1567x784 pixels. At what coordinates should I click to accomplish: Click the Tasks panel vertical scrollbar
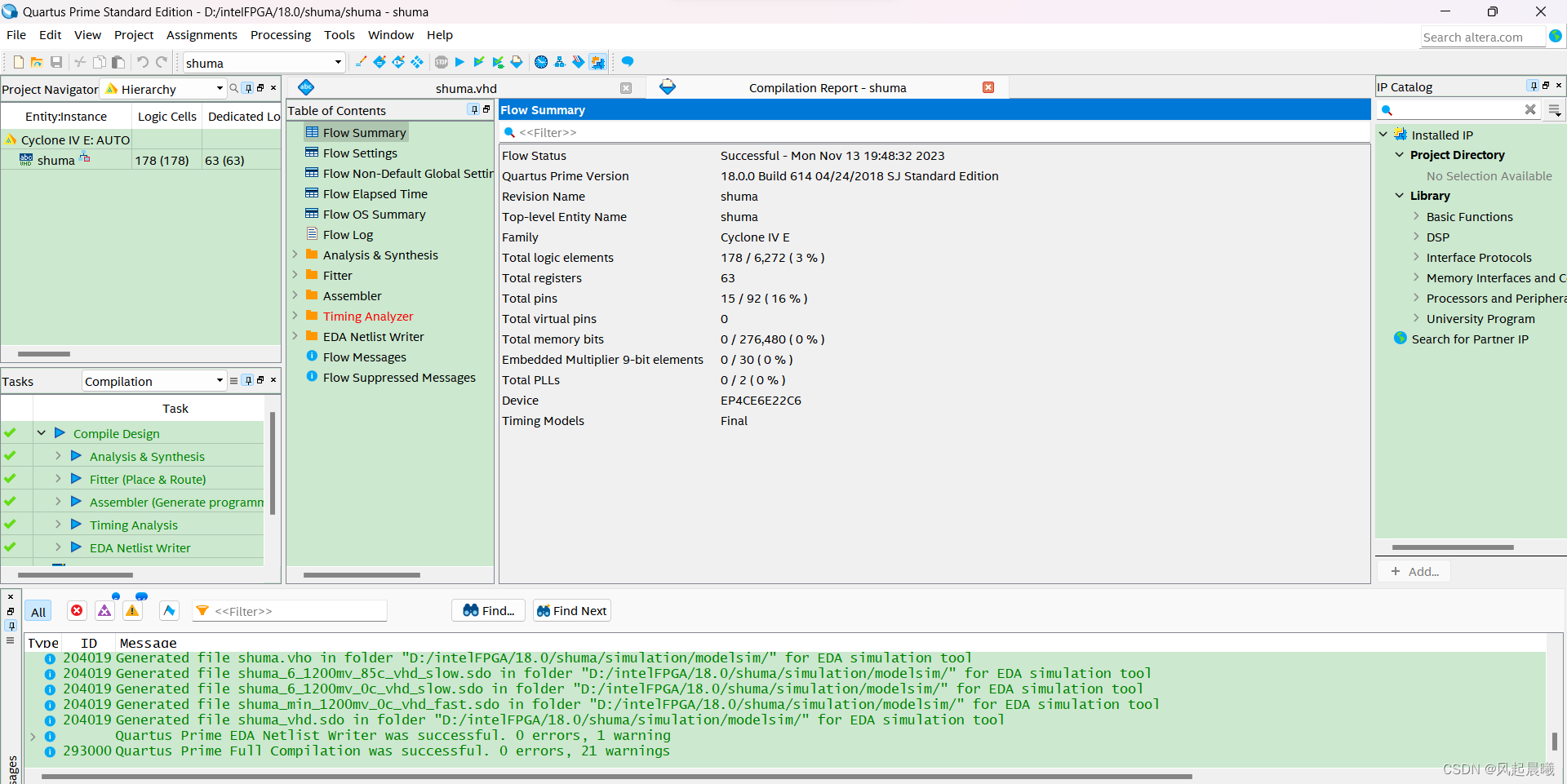pyautogui.click(x=272, y=463)
